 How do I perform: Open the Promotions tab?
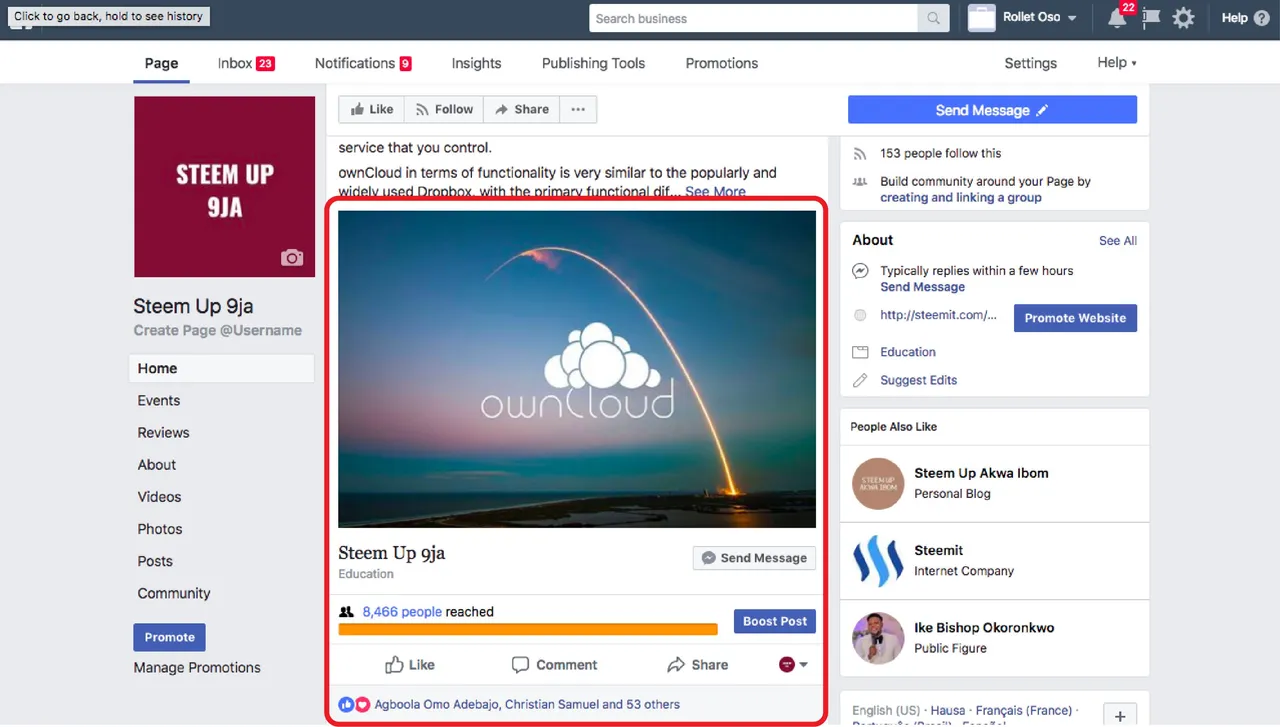tap(722, 63)
